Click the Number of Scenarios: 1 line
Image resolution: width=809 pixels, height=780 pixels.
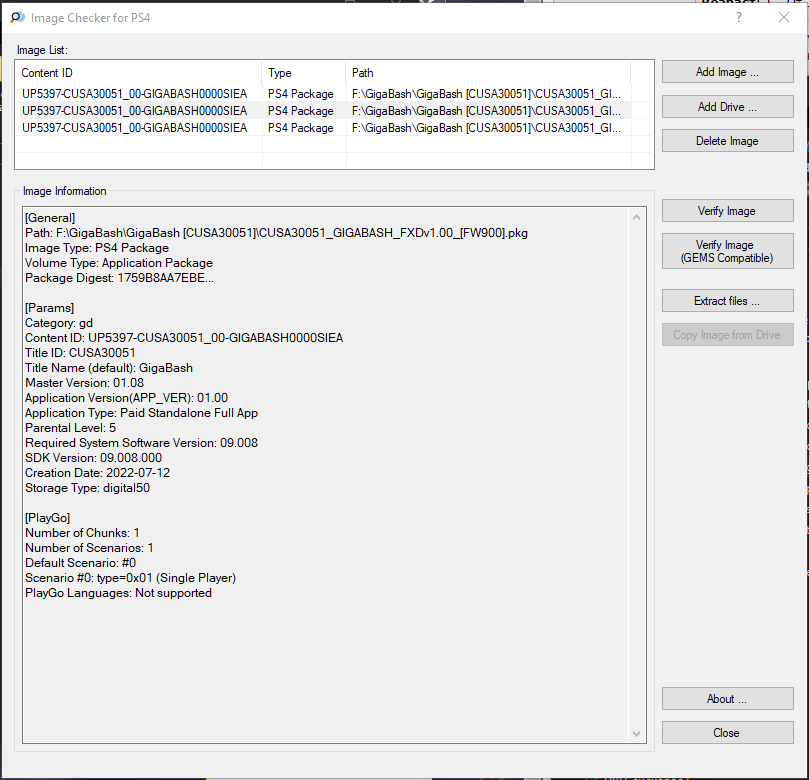(x=89, y=547)
